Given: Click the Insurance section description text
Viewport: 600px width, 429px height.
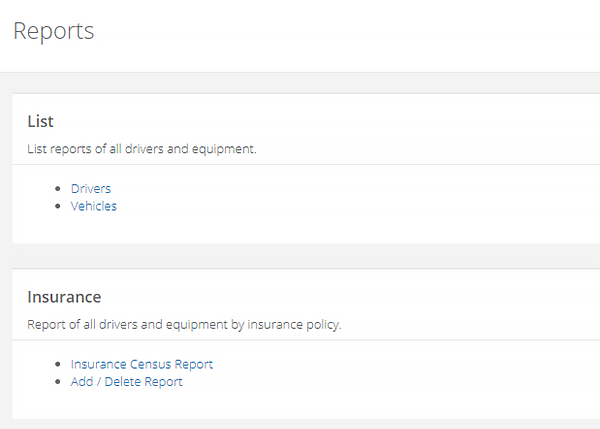Looking at the screenshot, I should [184, 325].
